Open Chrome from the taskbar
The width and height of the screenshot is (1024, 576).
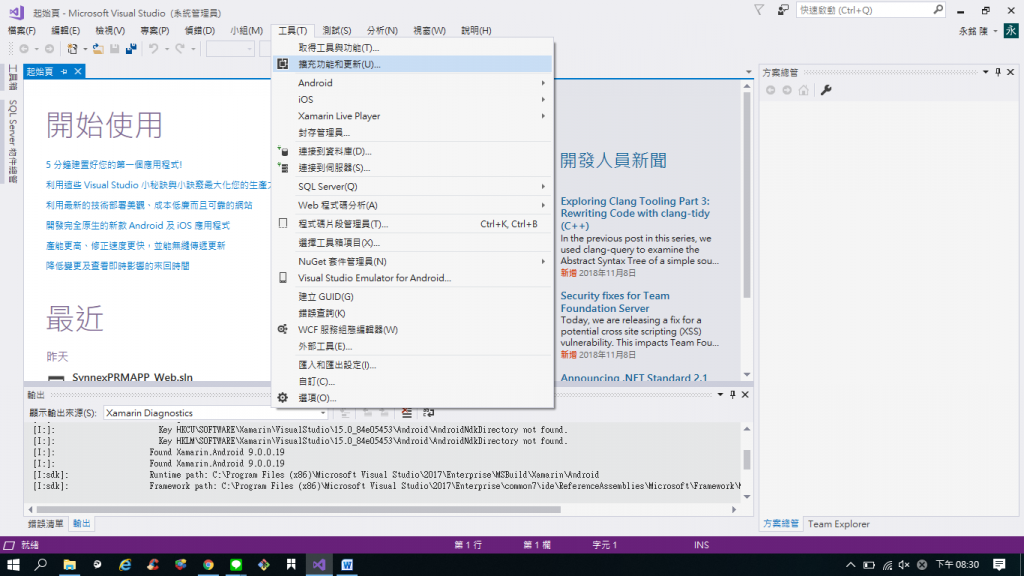pos(208,564)
